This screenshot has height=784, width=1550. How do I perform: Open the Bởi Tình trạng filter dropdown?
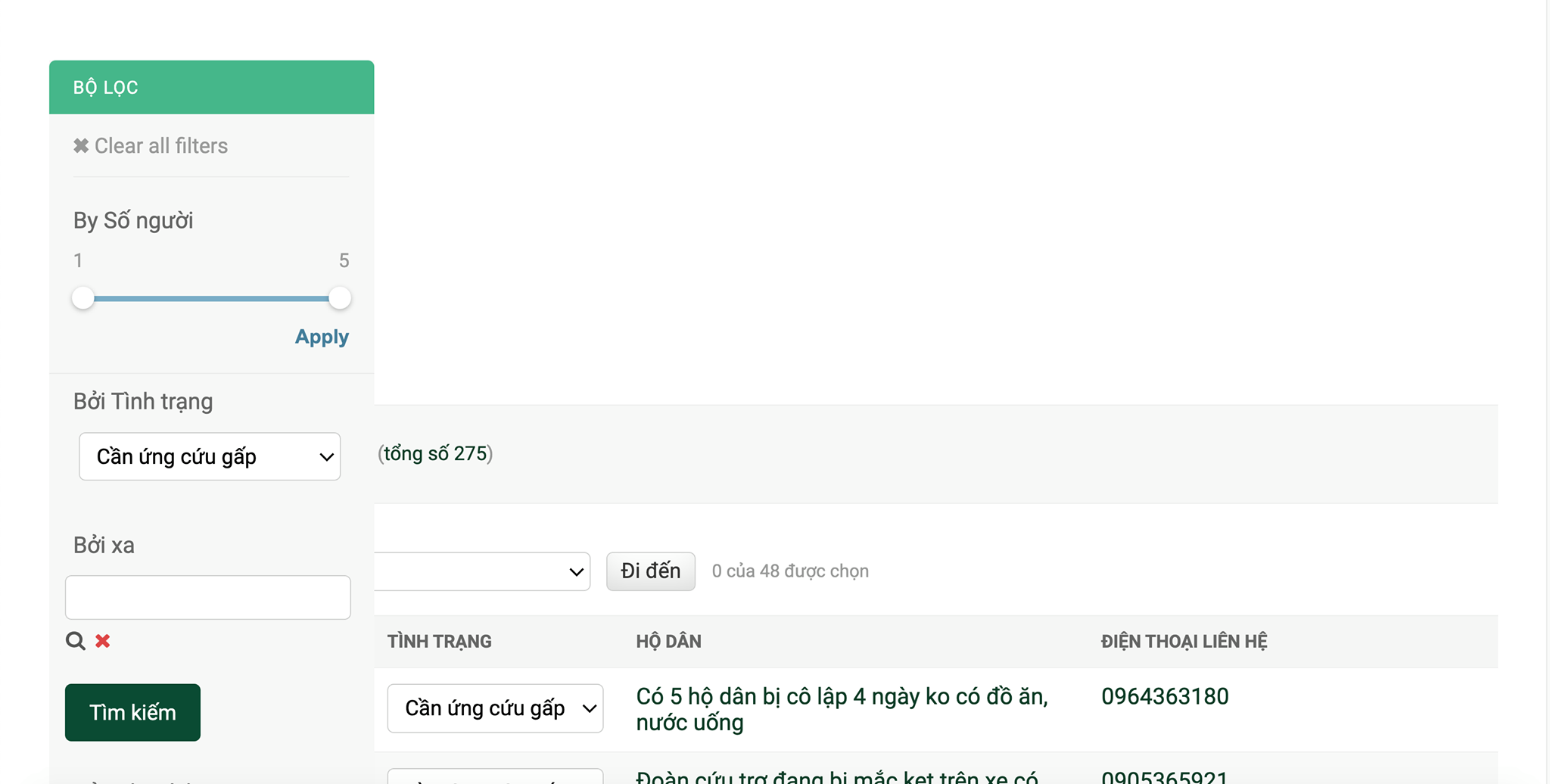click(210, 456)
